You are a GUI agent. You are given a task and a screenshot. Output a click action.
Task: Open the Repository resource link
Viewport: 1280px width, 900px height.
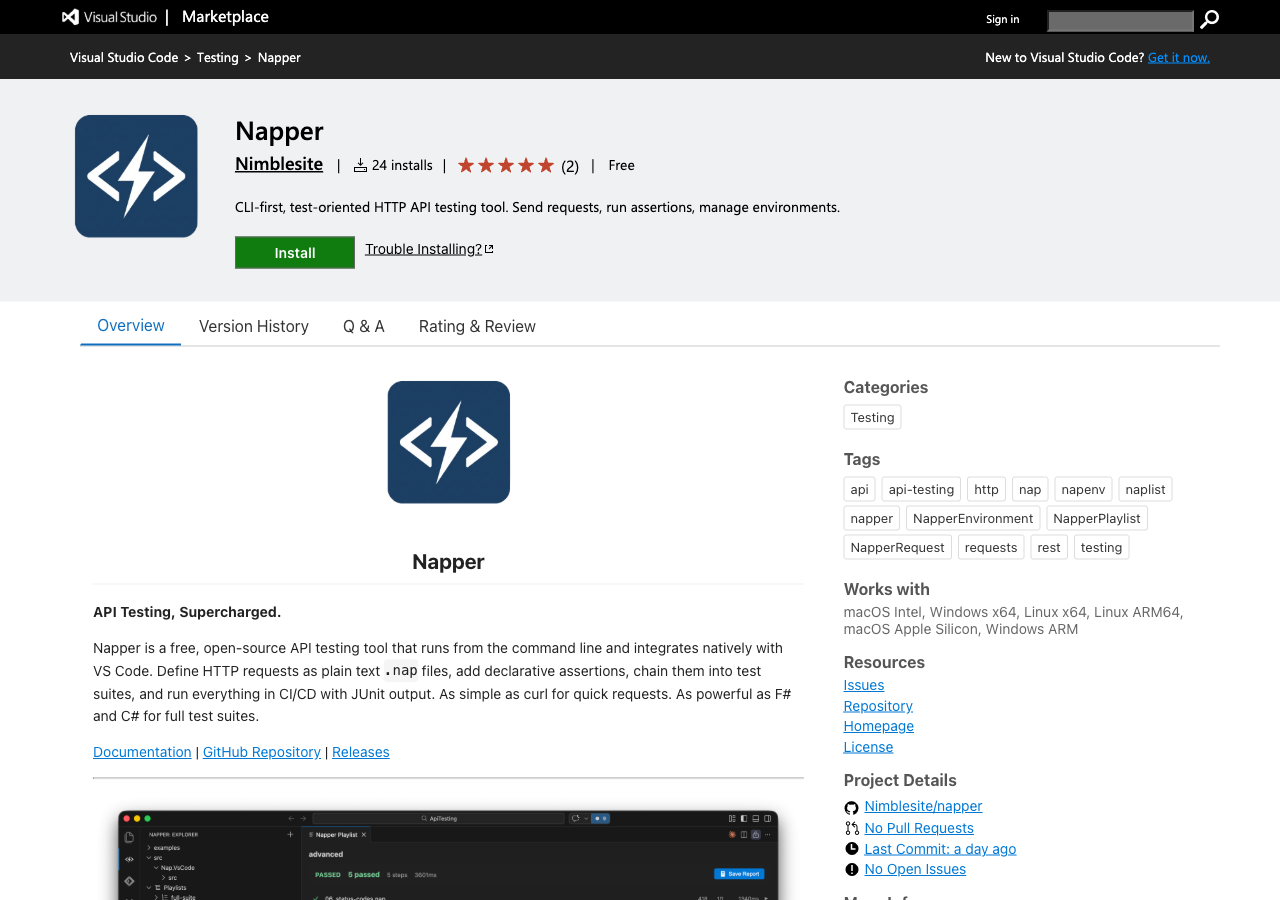878,706
